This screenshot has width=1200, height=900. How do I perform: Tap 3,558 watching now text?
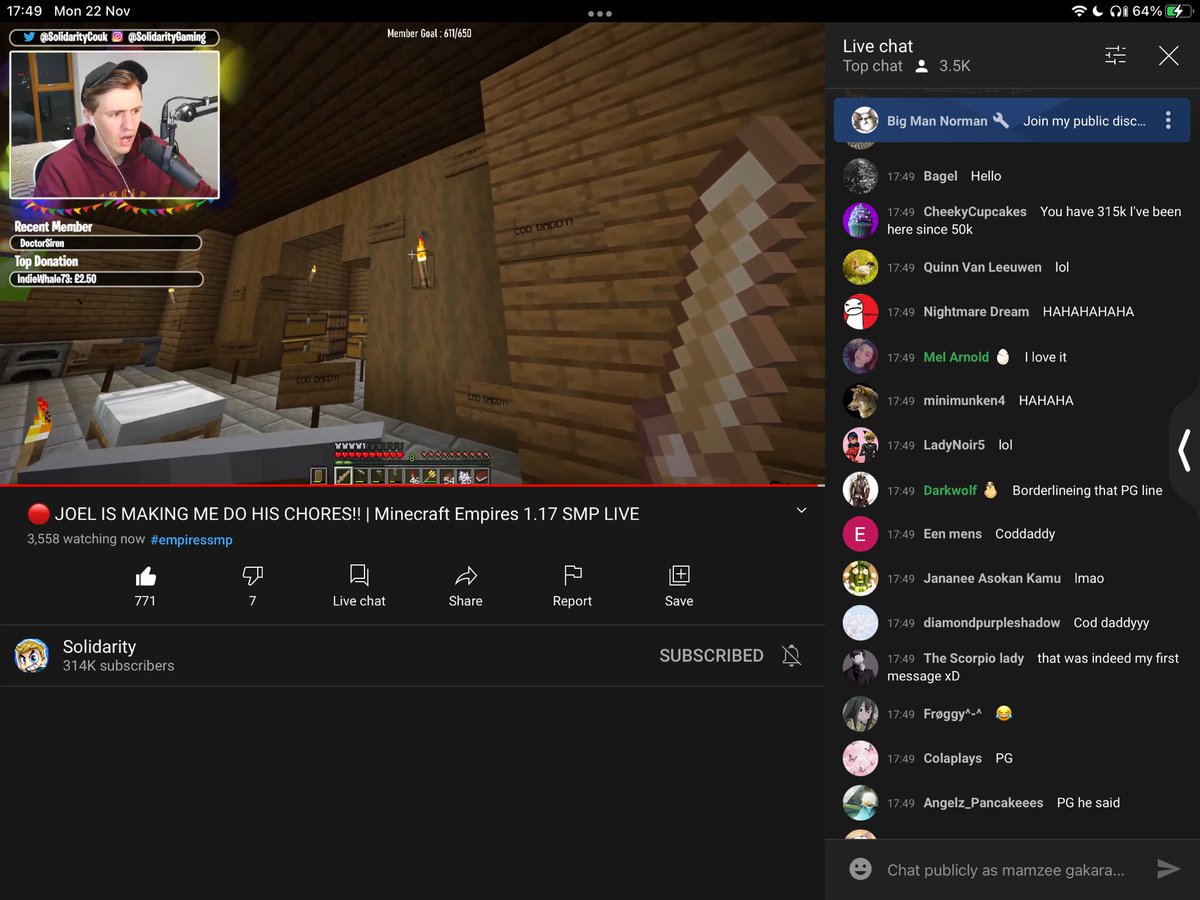(86, 540)
